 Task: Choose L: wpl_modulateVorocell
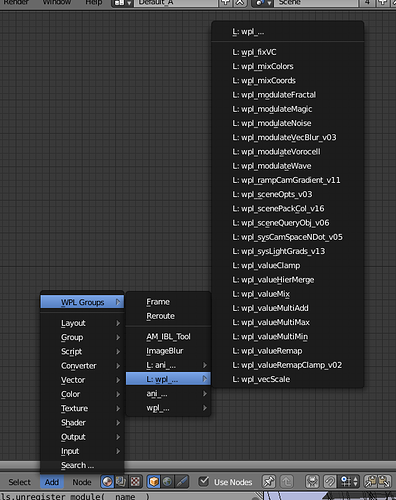tap(288, 152)
